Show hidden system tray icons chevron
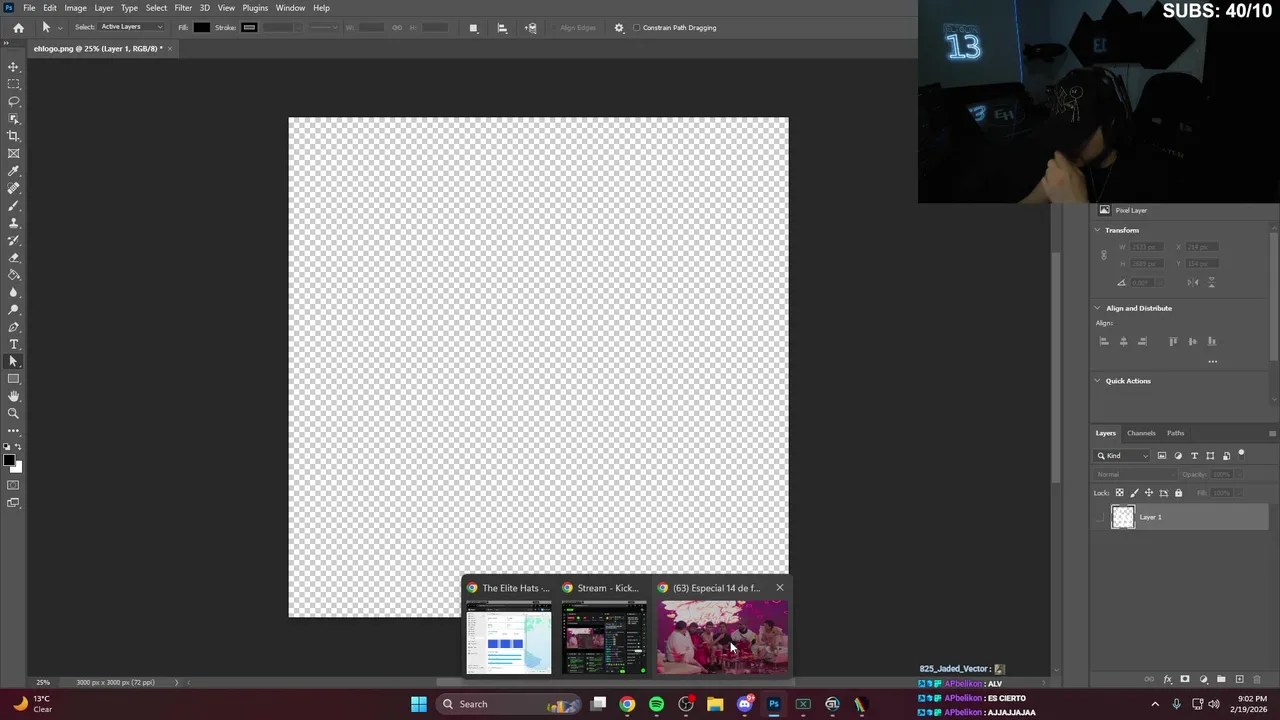The width and height of the screenshot is (1280, 720). 1155,704
